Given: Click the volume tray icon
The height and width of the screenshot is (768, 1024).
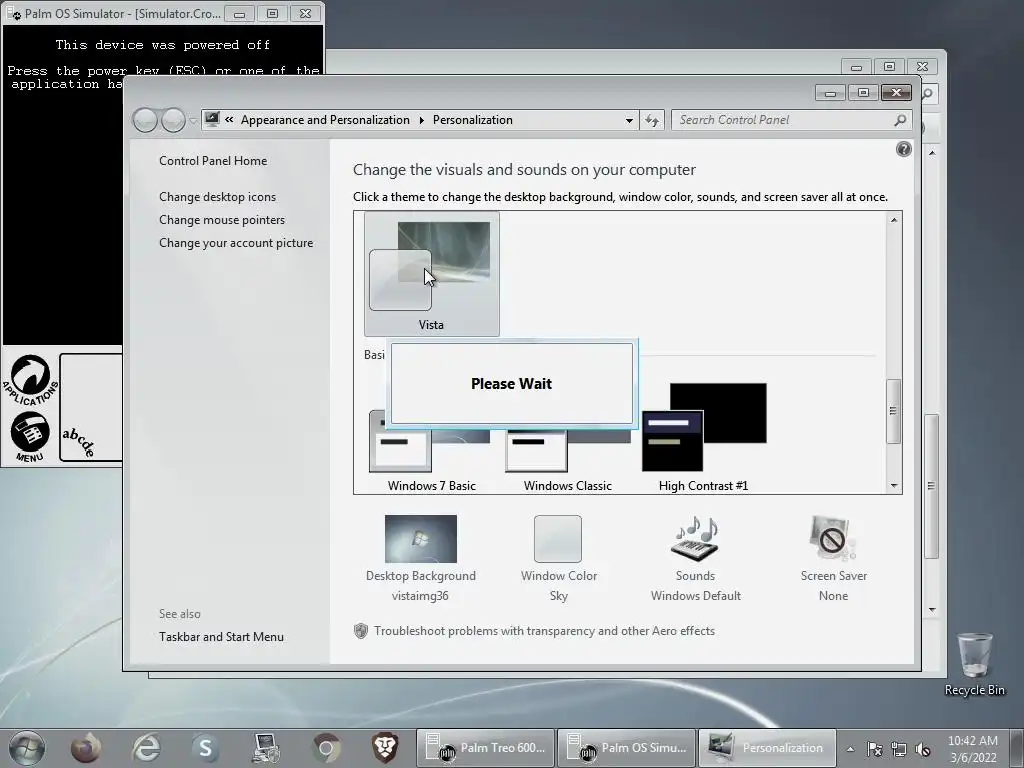Looking at the screenshot, I should 923,749.
